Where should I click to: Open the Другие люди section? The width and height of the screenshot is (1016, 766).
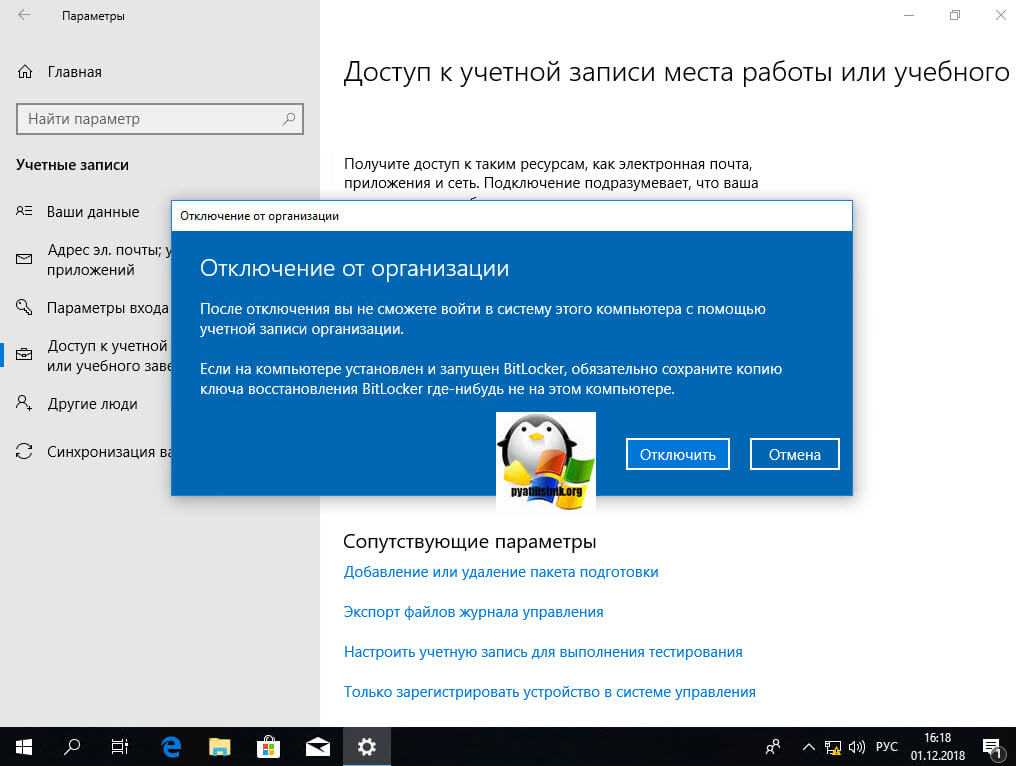pos(92,404)
